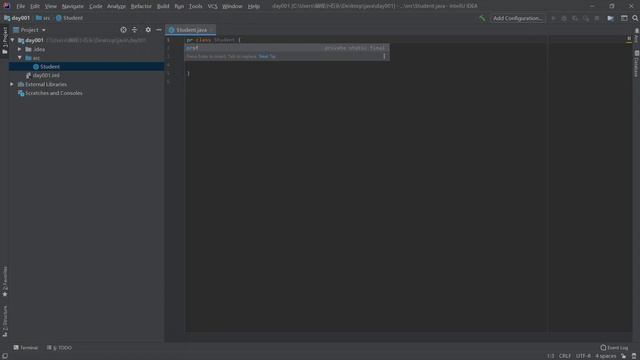Expand External Libraries node
This screenshot has width=640, height=360.
pyautogui.click(x=12, y=84)
